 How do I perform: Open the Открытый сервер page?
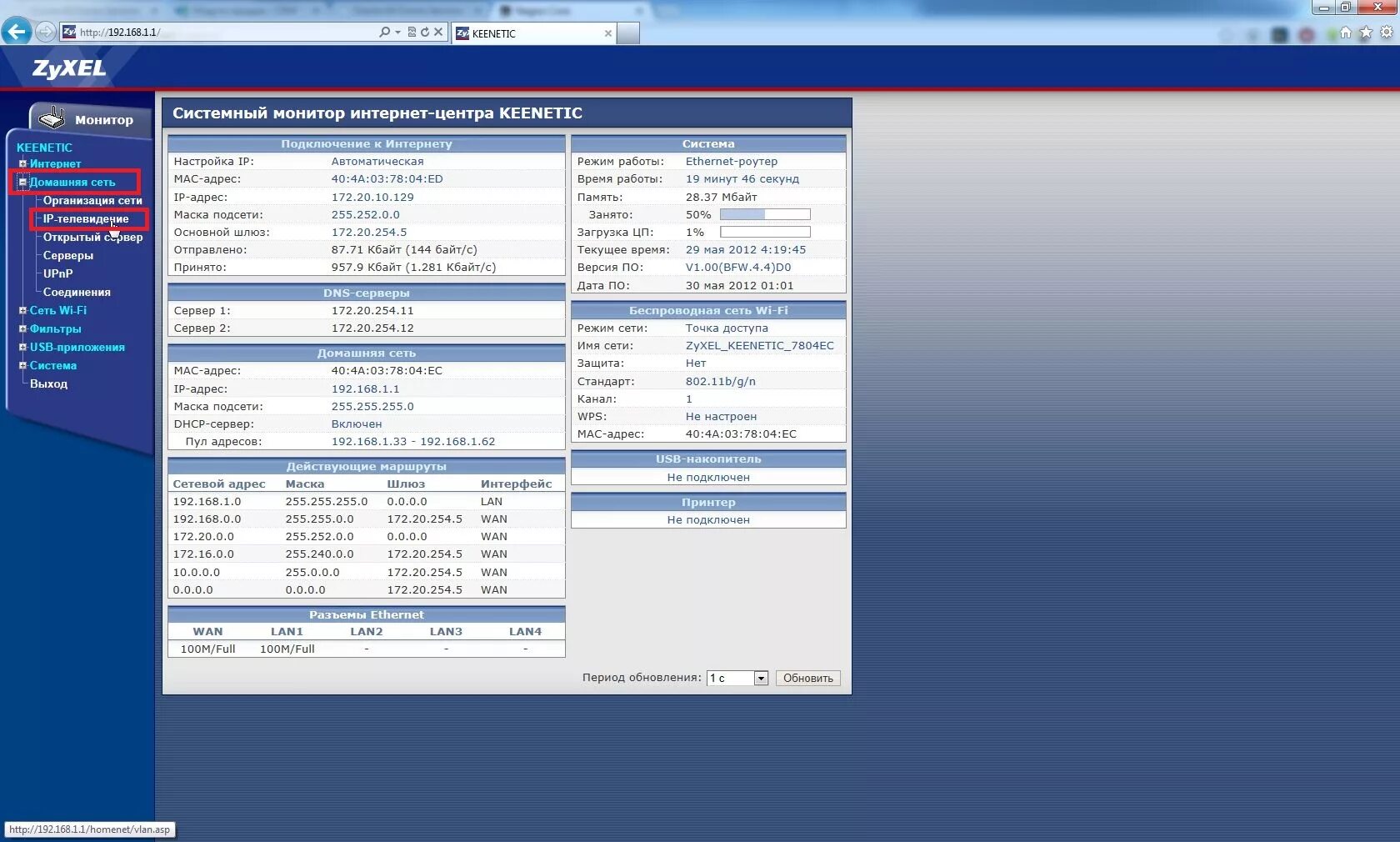click(92, 238)
